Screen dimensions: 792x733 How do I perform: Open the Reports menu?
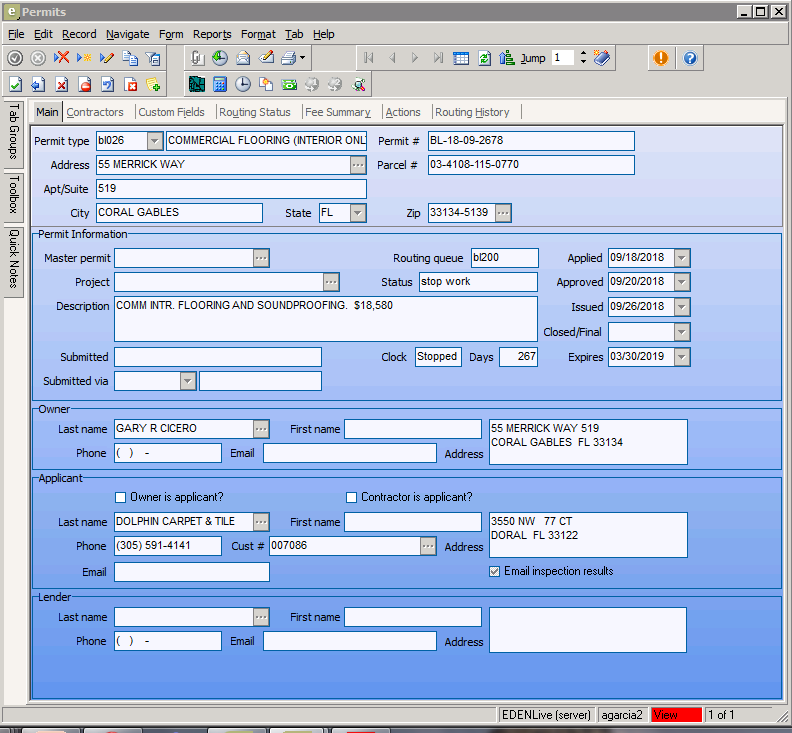(x=212, y=34)
